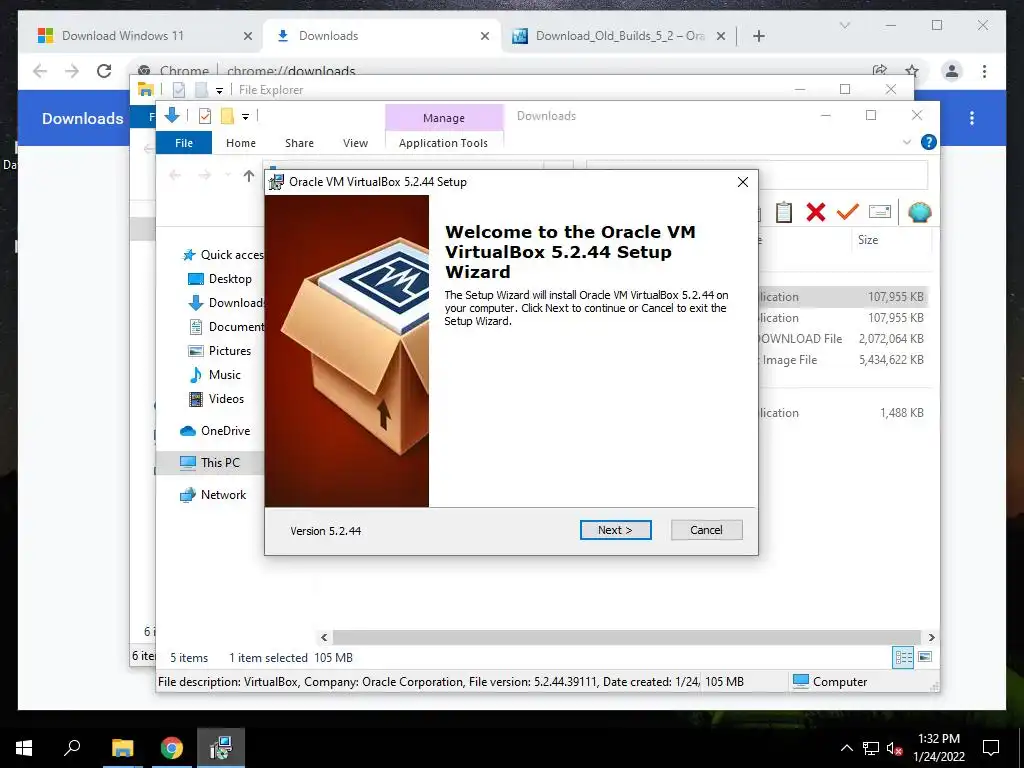1024x768 pixels.
Task: Click Chrome's back navigation arrow
Action: tap(40, 71)
